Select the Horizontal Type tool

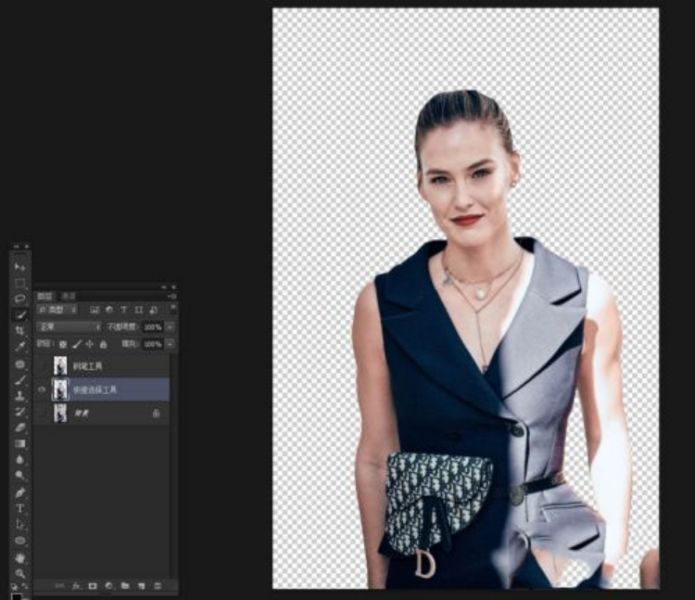click(x=20, y=508)
